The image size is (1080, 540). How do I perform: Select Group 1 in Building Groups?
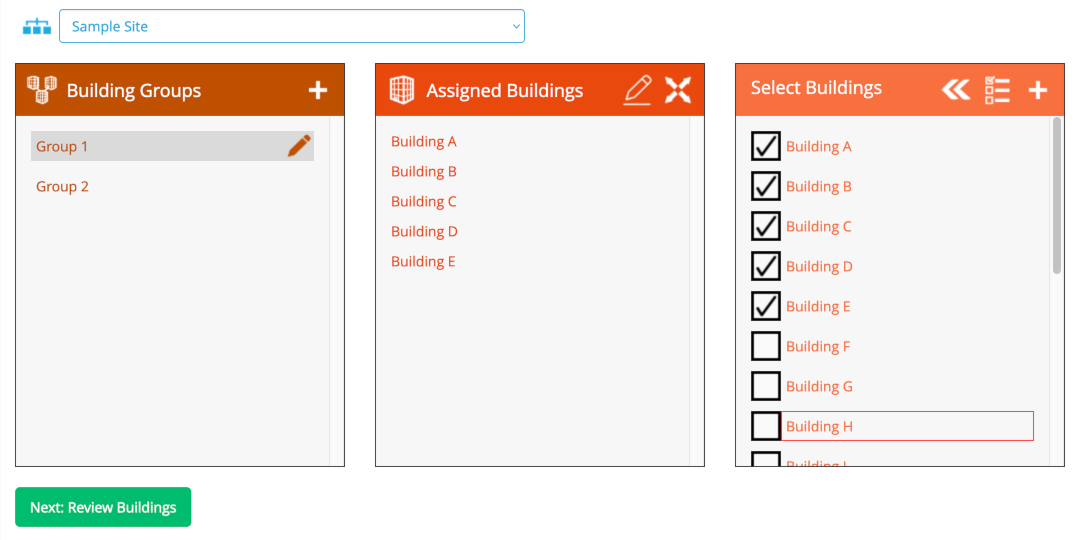[x=63, y=146]
